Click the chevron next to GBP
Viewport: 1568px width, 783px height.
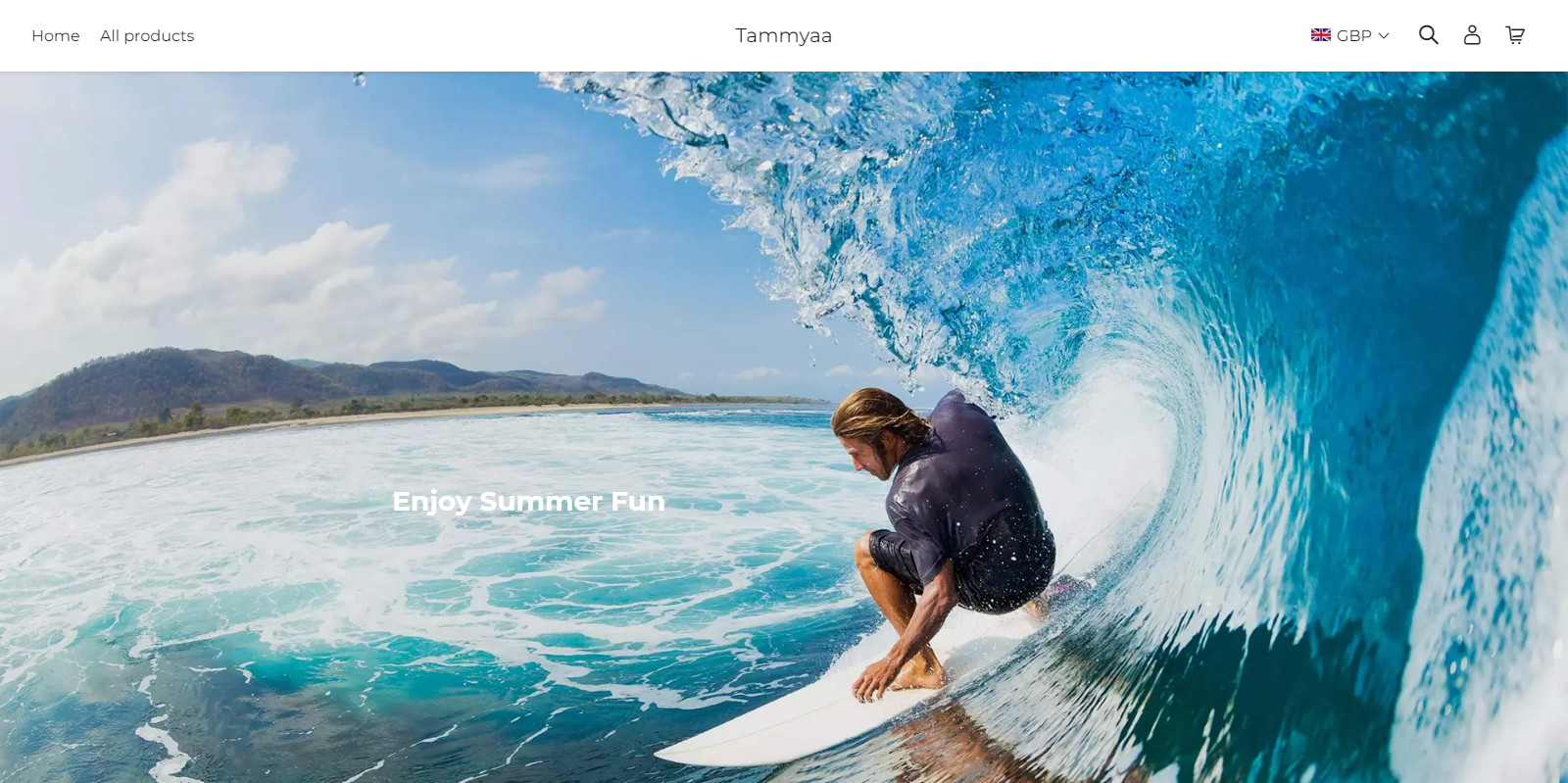[x=1384, y=36]
